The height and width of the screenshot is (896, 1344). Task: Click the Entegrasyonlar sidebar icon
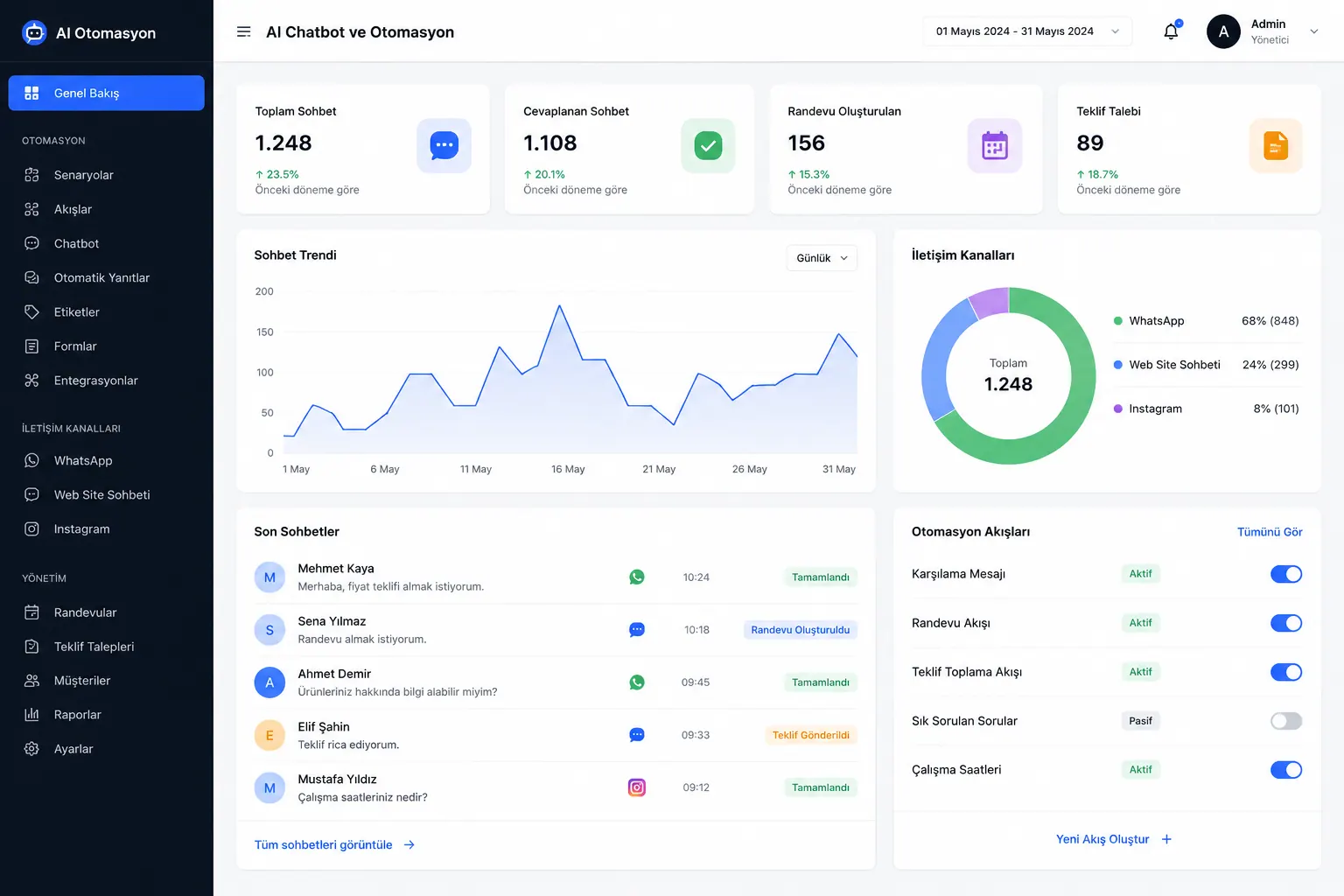click(x=31, y=381)
